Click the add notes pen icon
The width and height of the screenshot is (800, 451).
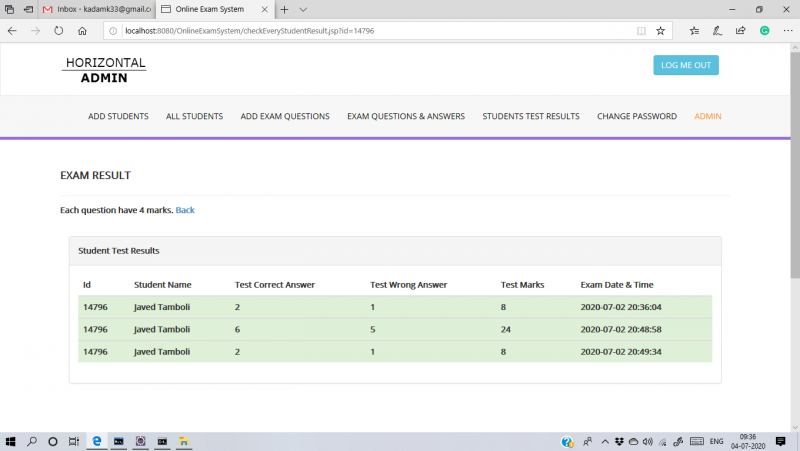click(x=717, y=31)
